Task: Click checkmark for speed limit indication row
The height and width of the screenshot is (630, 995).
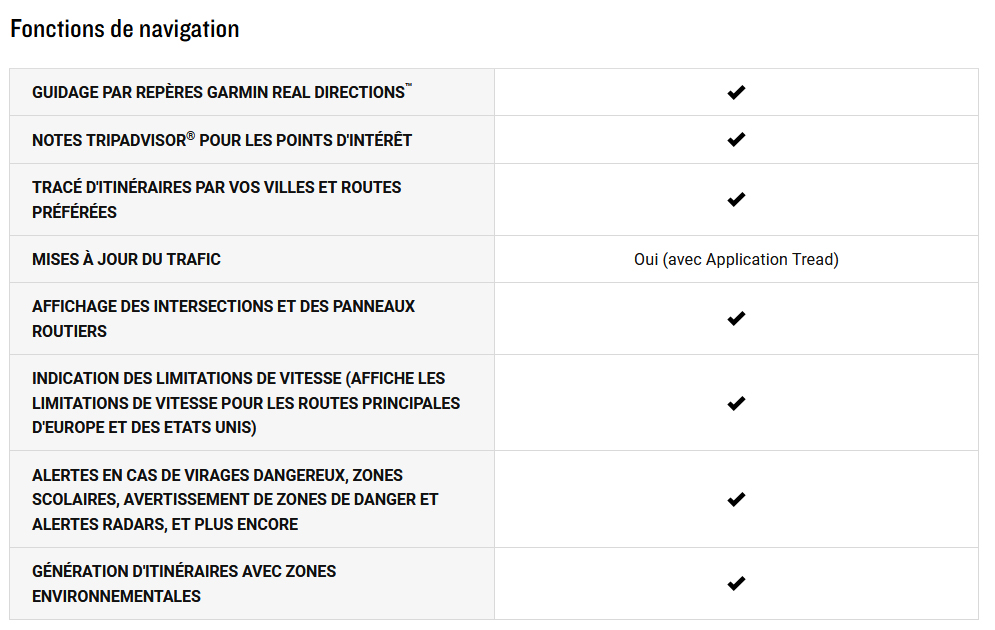Action: click(x=736, y=404)
